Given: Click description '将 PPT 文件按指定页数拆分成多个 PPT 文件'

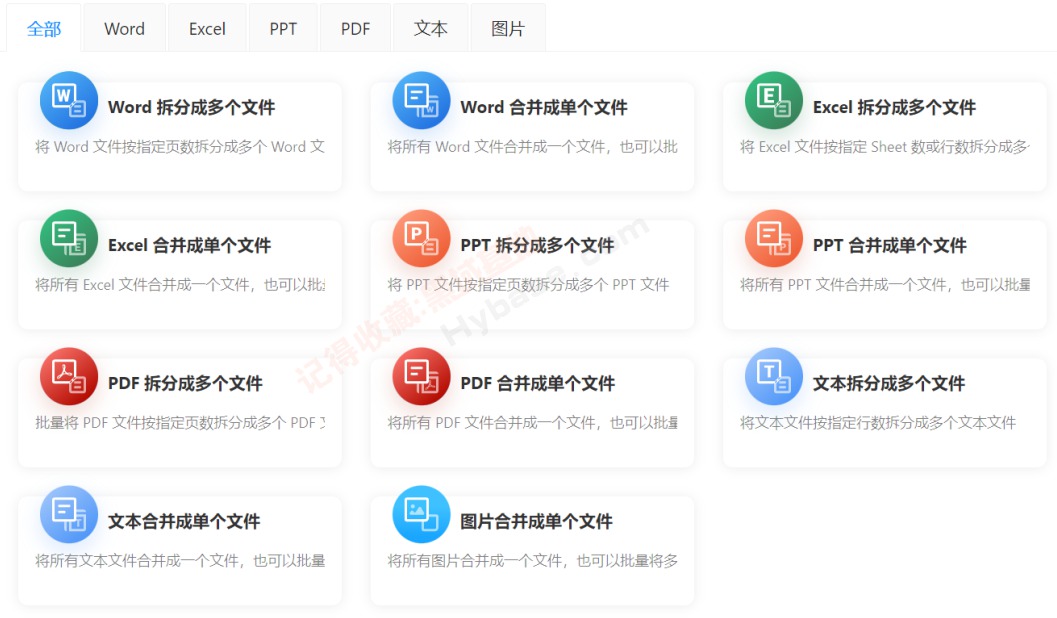Looking at the screenshot, I should [x=528, y=285].
